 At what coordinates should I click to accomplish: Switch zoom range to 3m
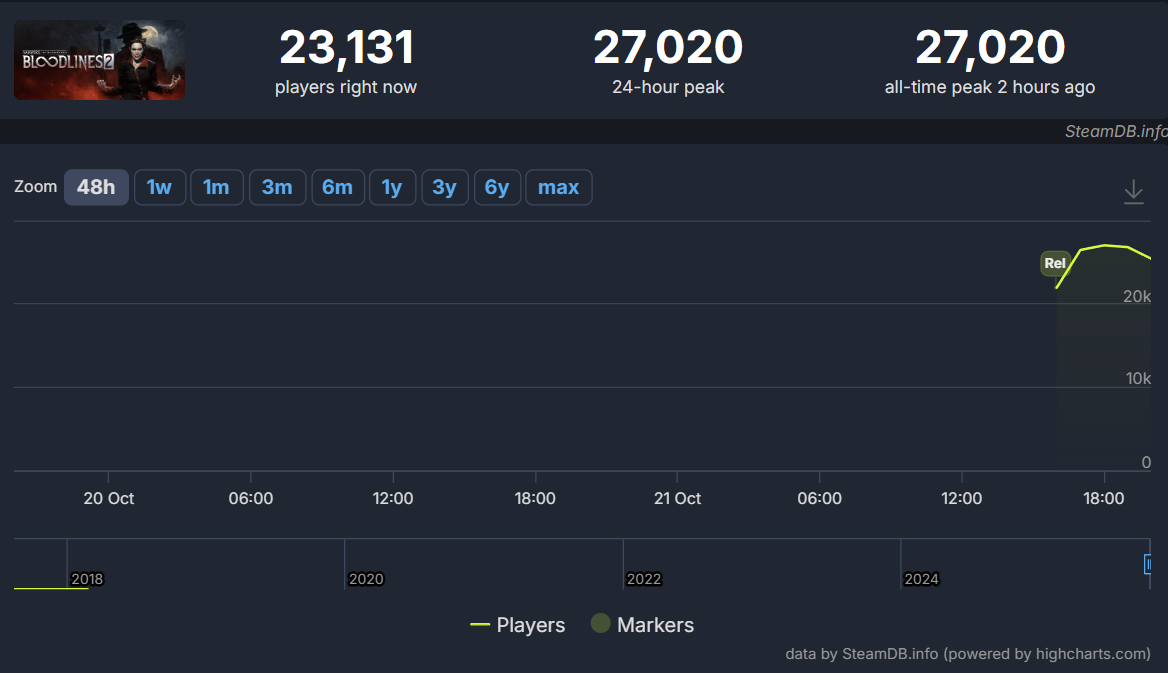[x=277, y=187]
